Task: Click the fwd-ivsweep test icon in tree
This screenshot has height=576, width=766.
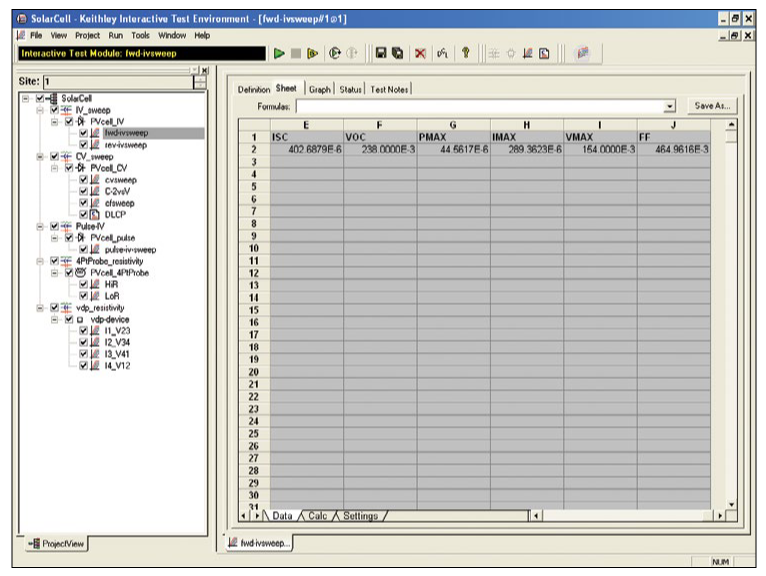Action: click(x=96, y=133)
